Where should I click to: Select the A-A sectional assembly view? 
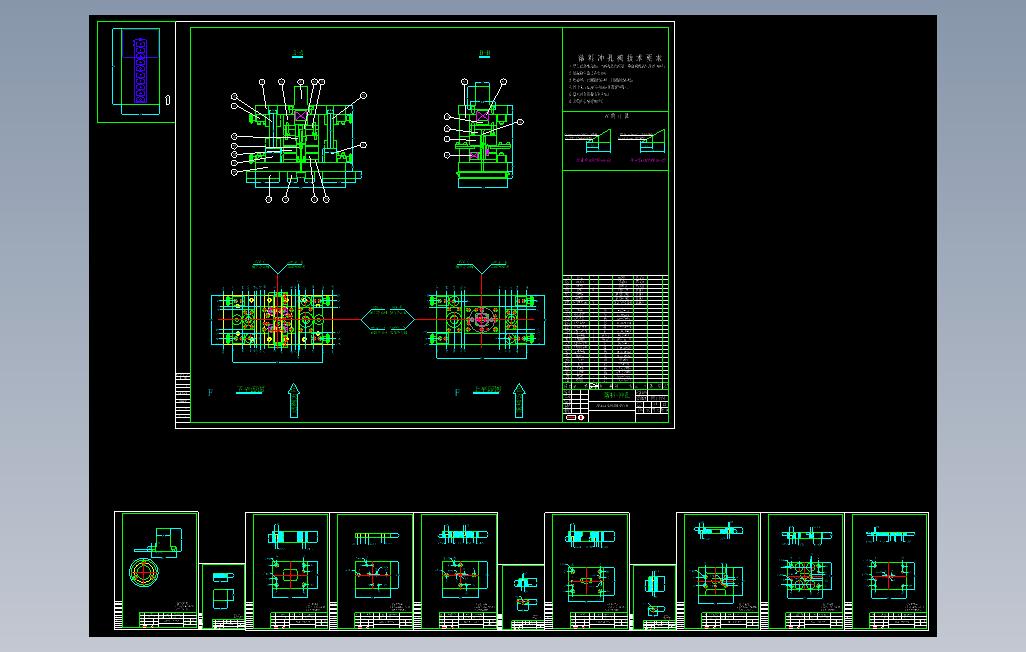[298, 140]
